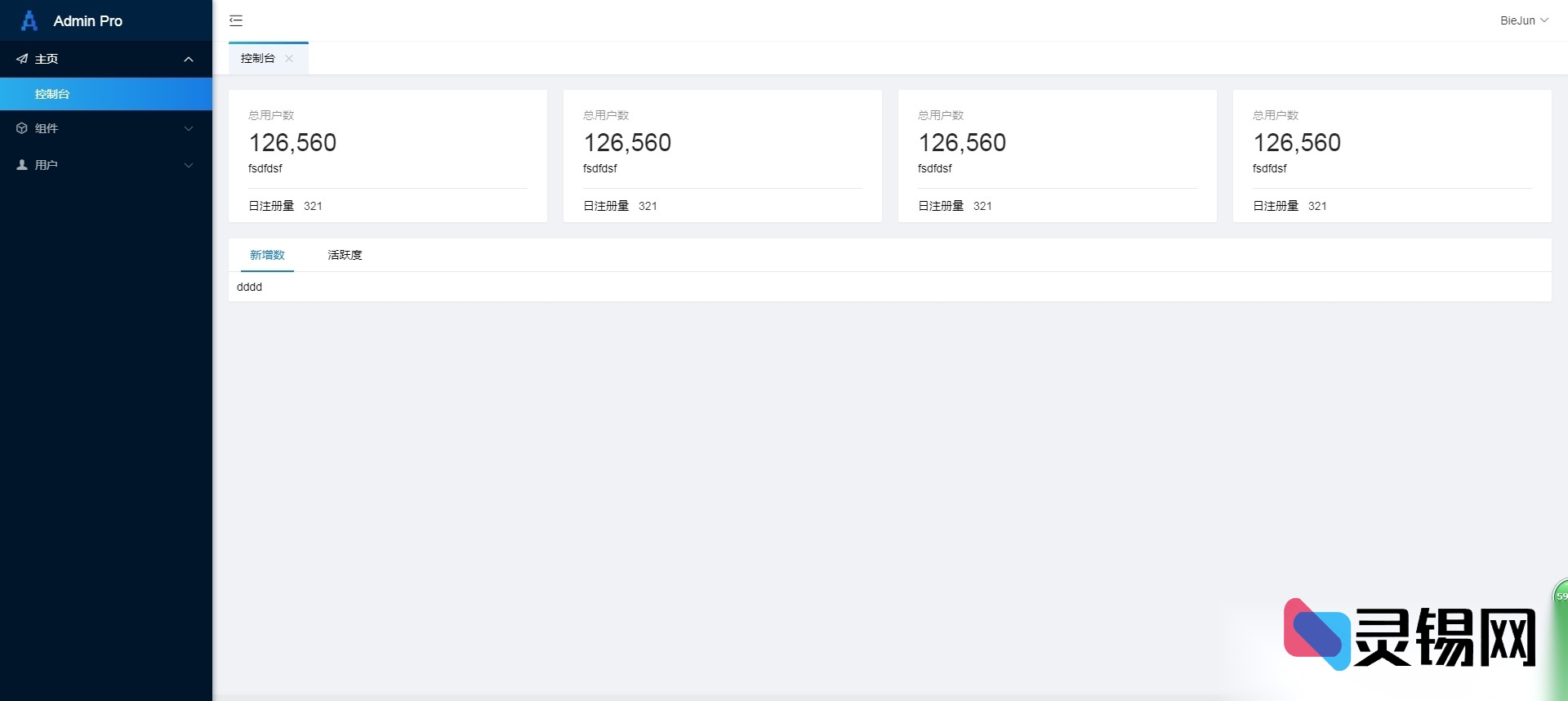Viewport: 1568px width, 701px height.
Task: Select the 新增数 tab
Action: pyautogui.click(x=267, y=255)
